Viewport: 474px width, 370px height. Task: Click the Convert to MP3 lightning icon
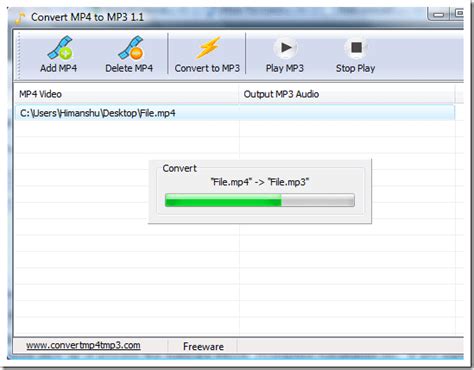(x=208, y=48)
